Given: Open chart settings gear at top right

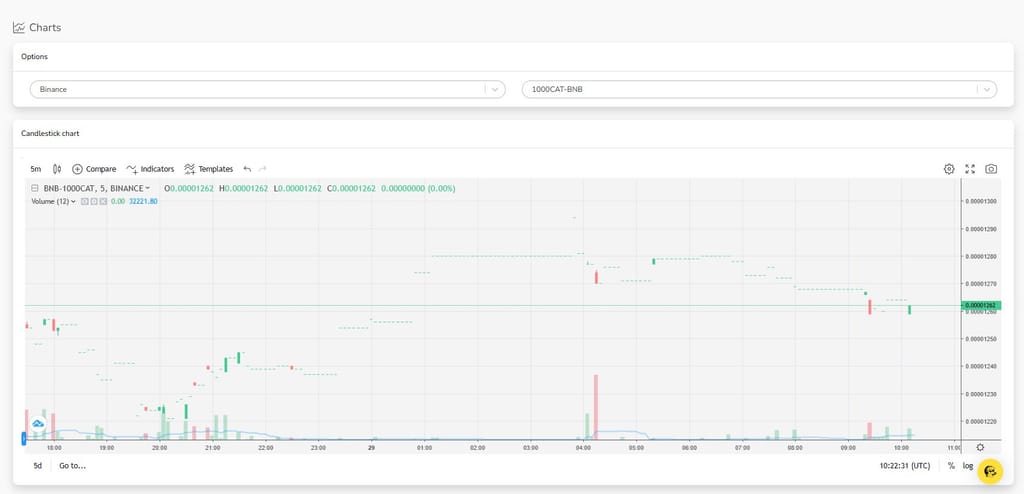Looking at the screenshot, I should click(x=949, y=169).
